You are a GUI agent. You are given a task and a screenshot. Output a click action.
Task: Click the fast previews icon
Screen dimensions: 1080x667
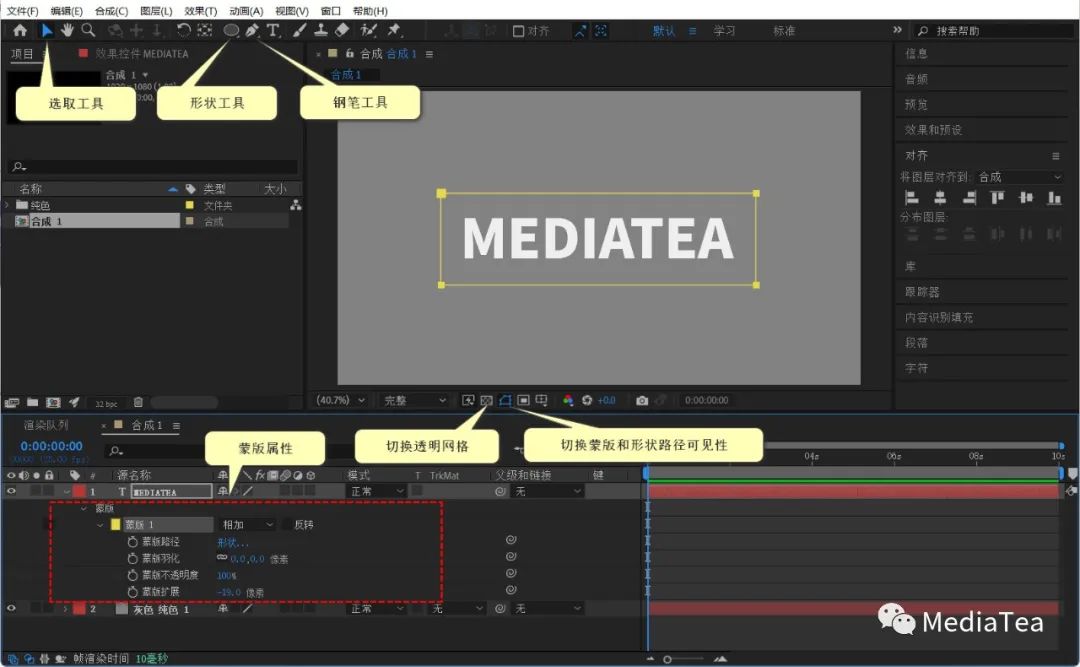pos(468,400)
